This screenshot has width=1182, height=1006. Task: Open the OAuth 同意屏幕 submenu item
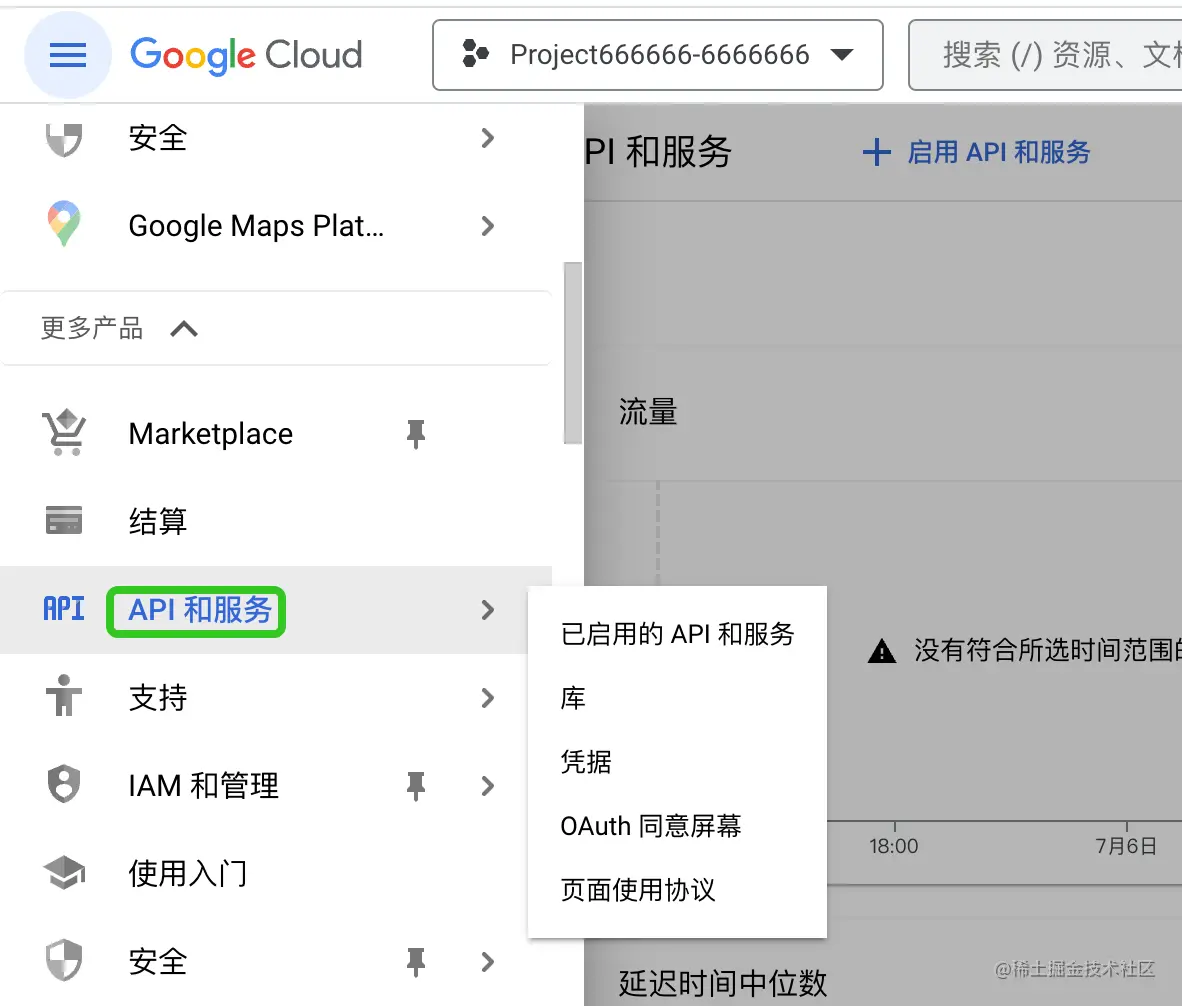coord(678,826)
